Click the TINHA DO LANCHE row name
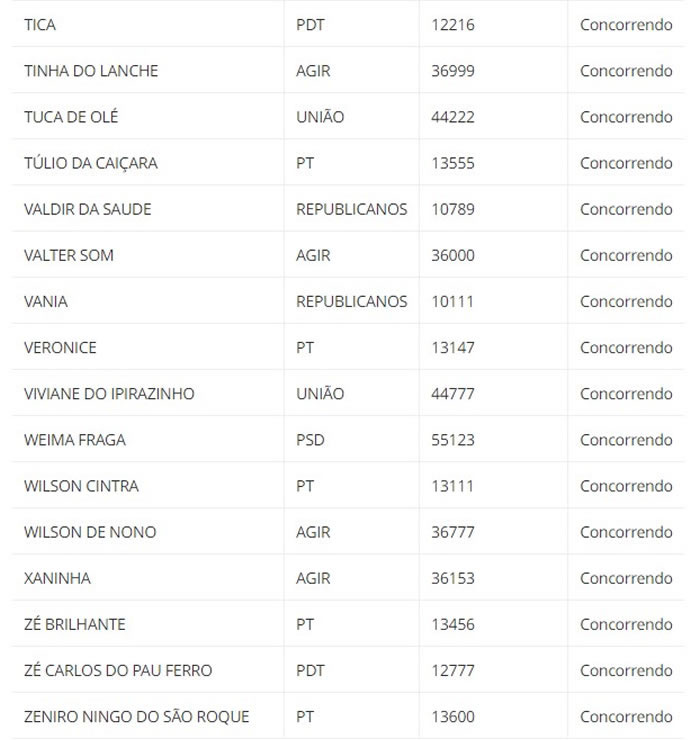Screen dimensions: 700x740 [91, 71]
